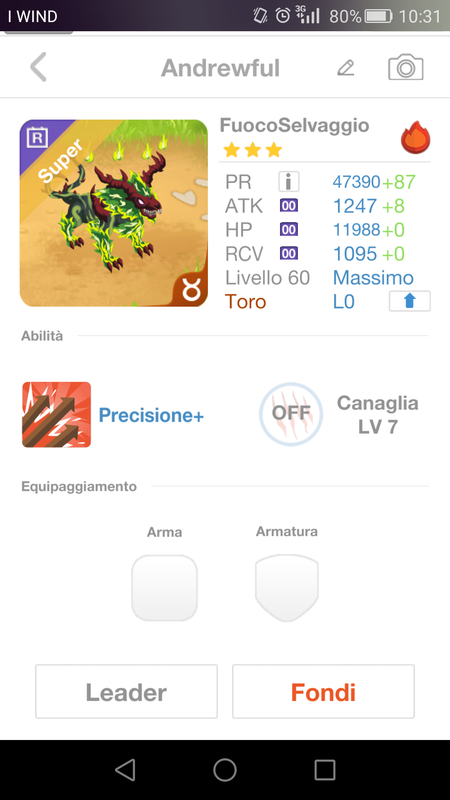
Task: Open the PR info icon
Action: coord(289,182)
